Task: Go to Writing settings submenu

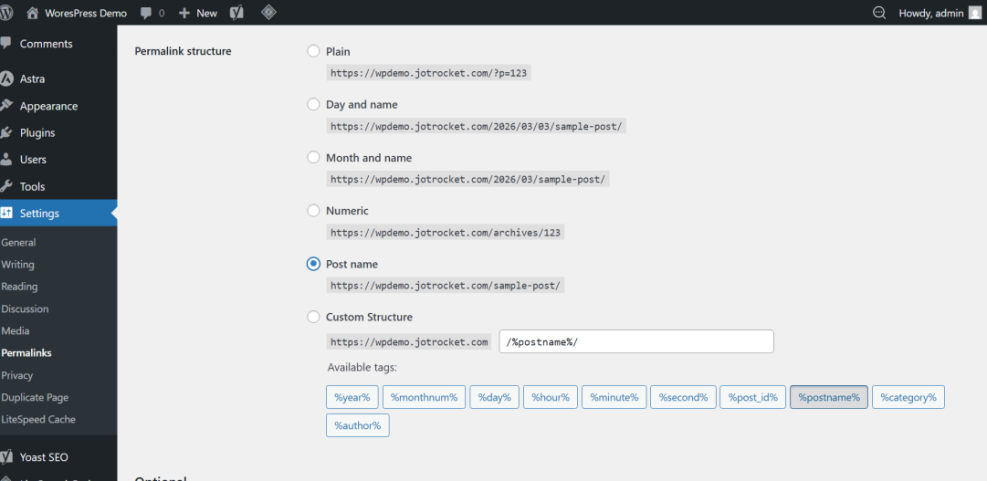Action: (x=18, y=264)
